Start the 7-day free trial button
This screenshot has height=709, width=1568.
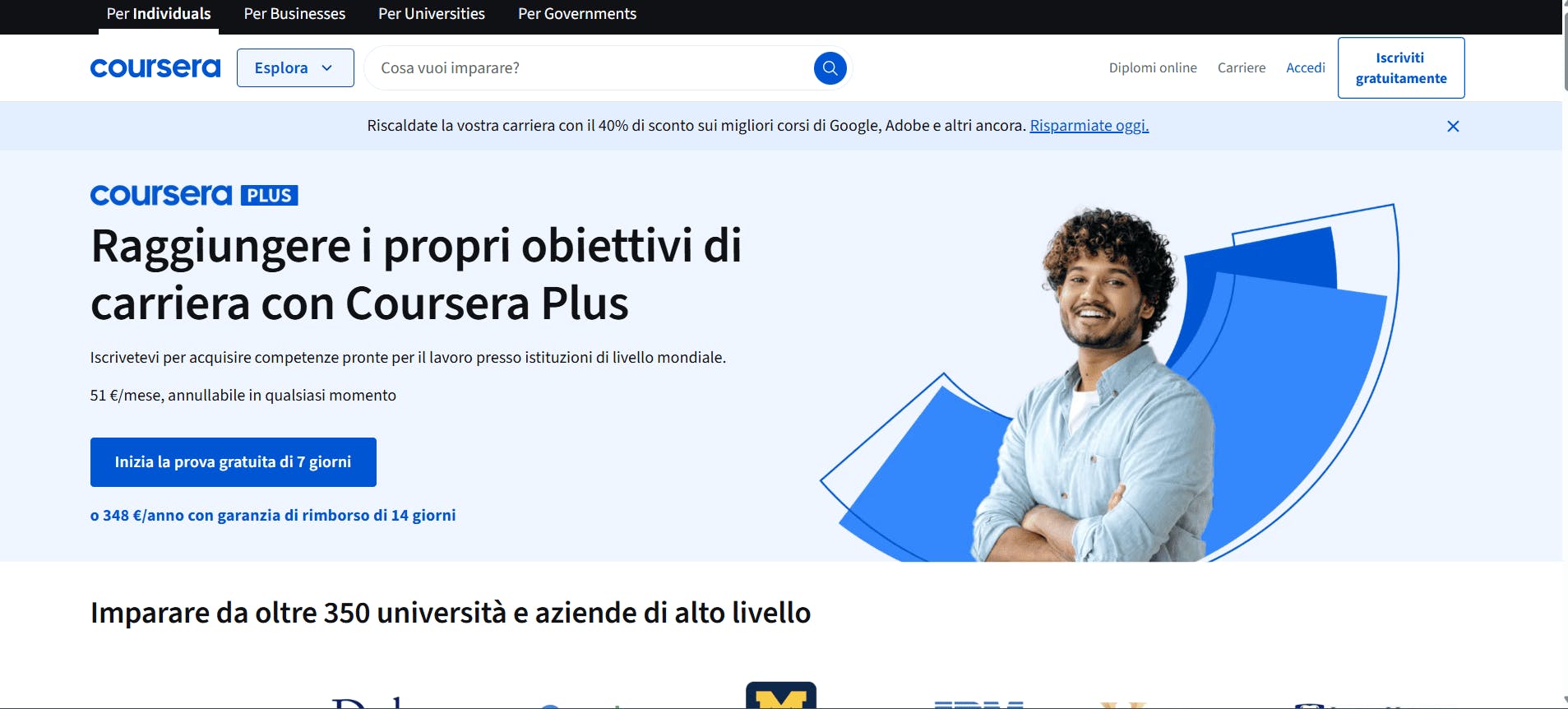click(x=234, y=462)
